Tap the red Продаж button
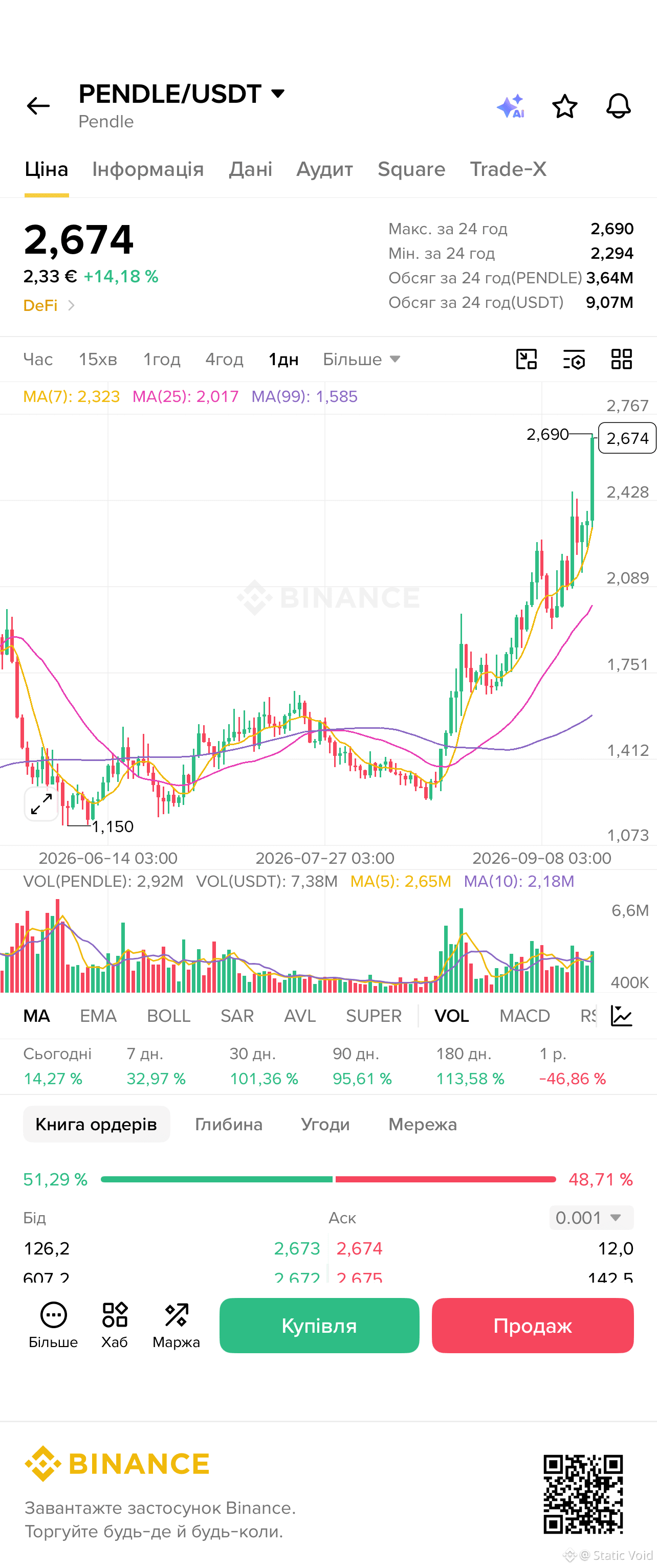The image size is (657, 1568). [532, 1325]
